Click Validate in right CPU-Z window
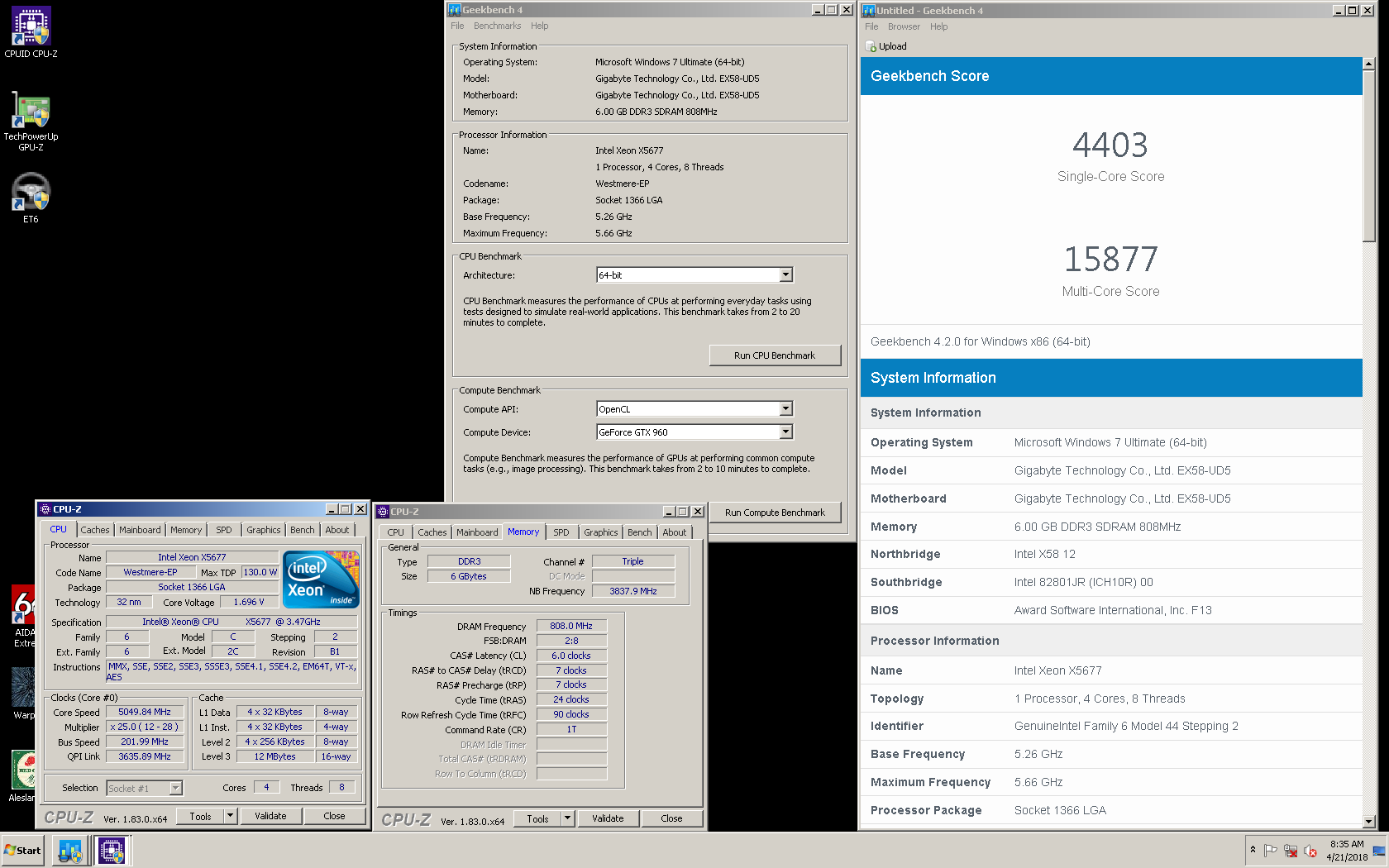The image size is (1389, 868). [x=608, y=818]
